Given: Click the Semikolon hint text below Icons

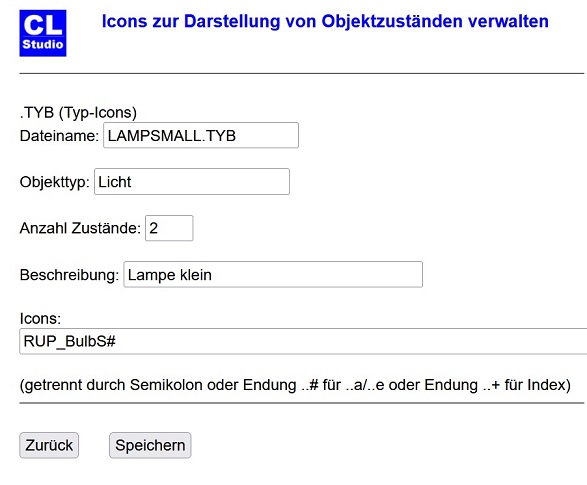Looking at the screenshot, I should (295, 385).
